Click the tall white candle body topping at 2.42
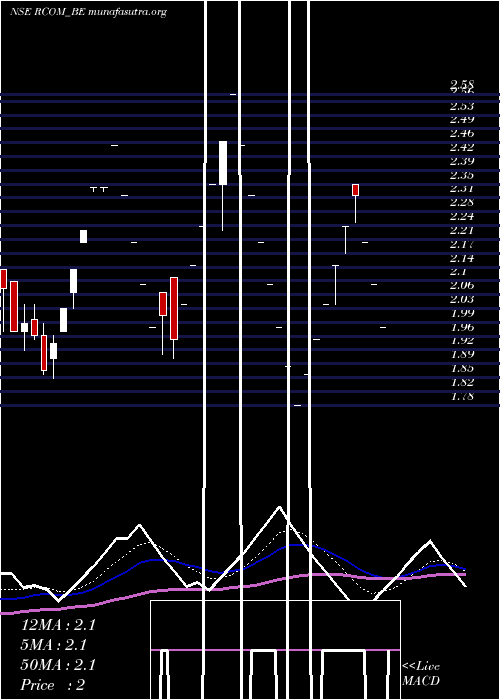This screenshot has width=500, height=700. coord(223,163)
